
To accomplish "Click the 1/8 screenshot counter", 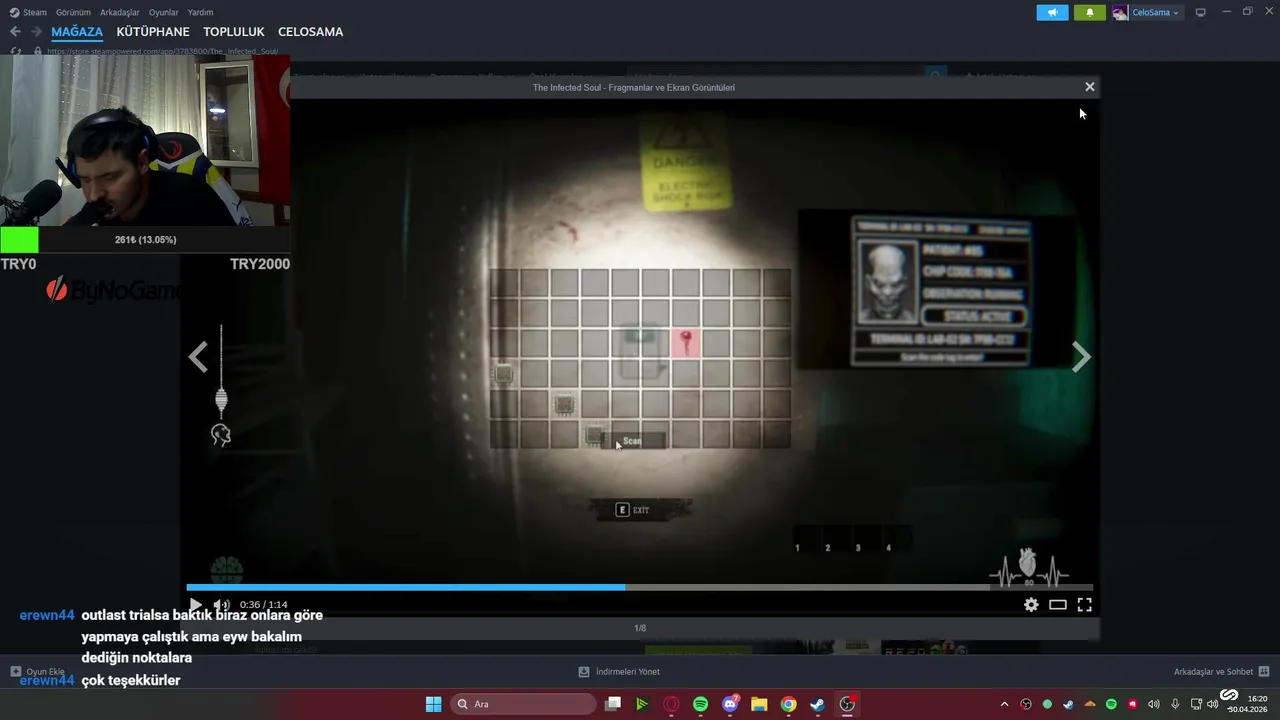I will pos(640,628).
